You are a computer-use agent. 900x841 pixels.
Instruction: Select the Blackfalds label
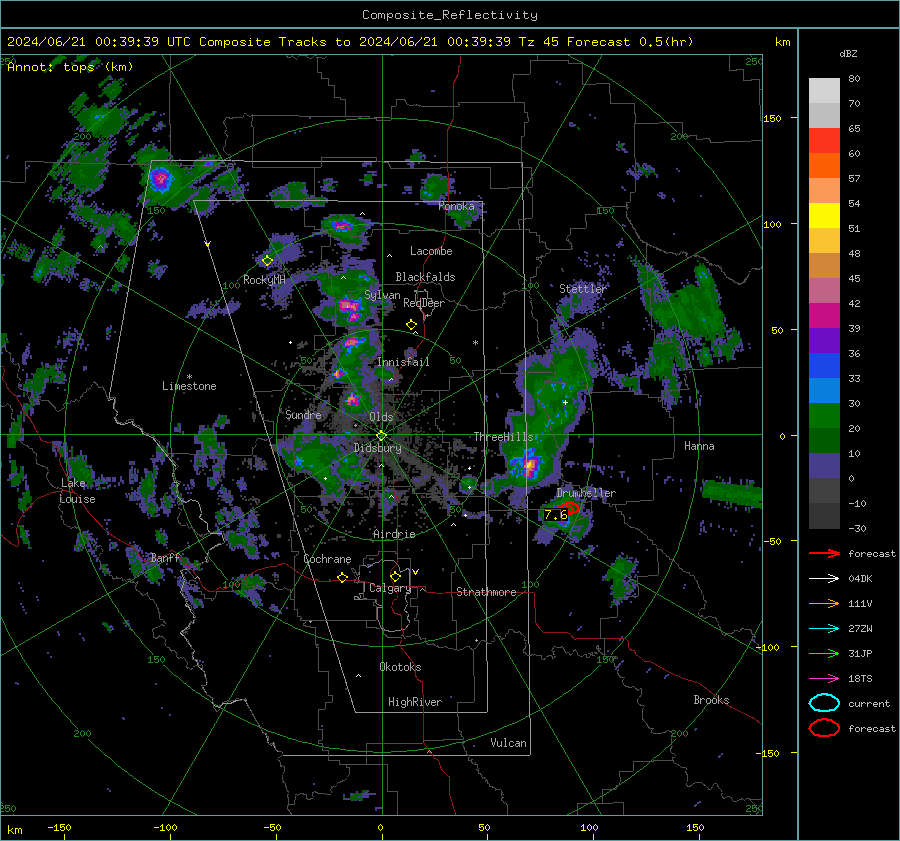(425, 277)
